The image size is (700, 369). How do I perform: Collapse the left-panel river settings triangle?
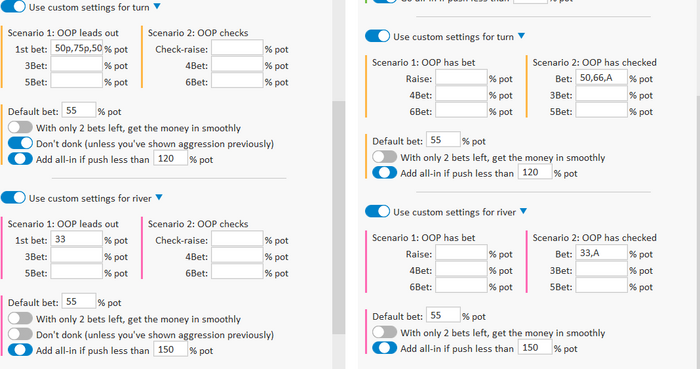(159, 197)
